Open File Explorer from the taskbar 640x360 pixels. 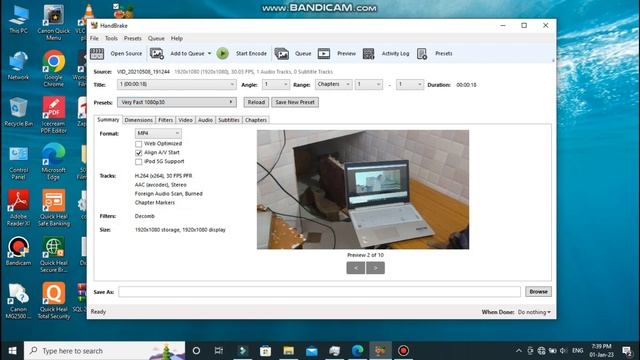[289, 351]
